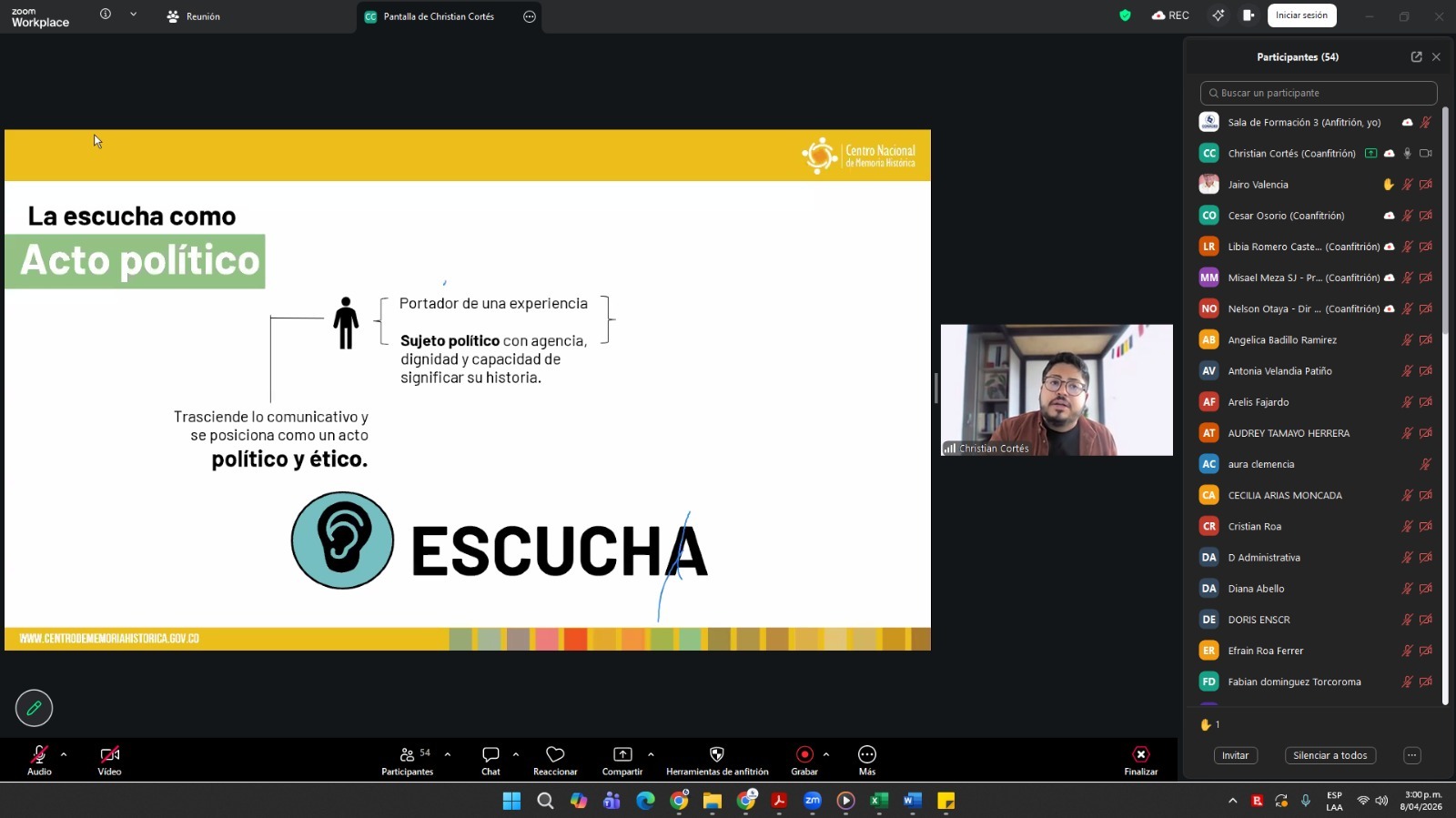Image resolution: width=1456 pixels, height=818 pixels.
Task: Toggle the Grabar recording button
Action: point(804,755)
